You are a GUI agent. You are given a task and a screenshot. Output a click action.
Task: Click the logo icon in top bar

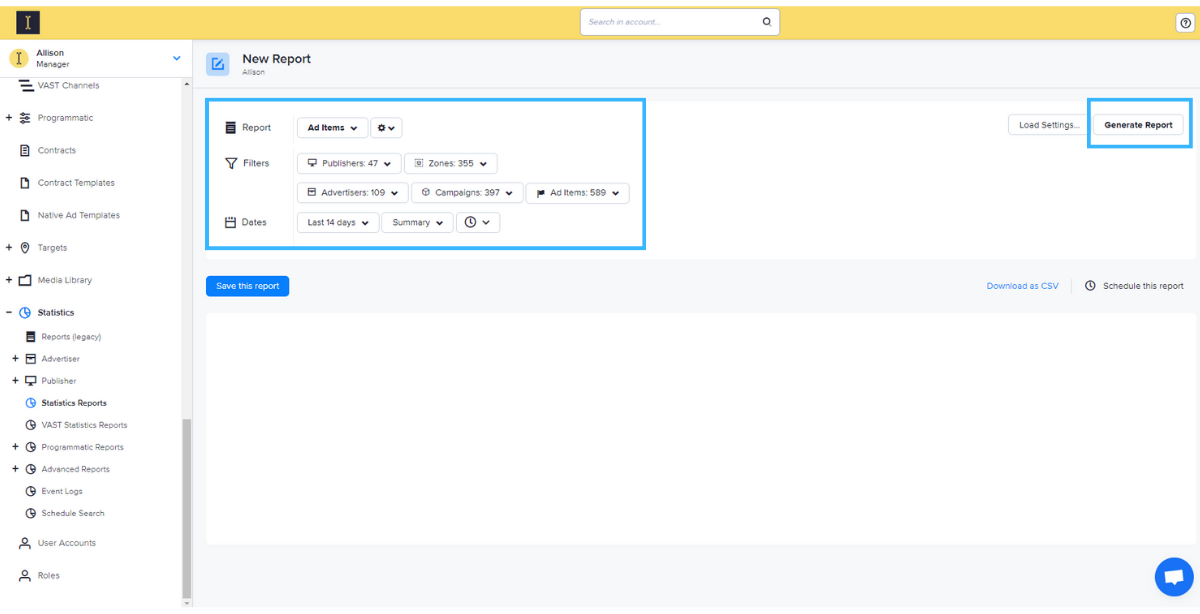click(x=28, y=21)
